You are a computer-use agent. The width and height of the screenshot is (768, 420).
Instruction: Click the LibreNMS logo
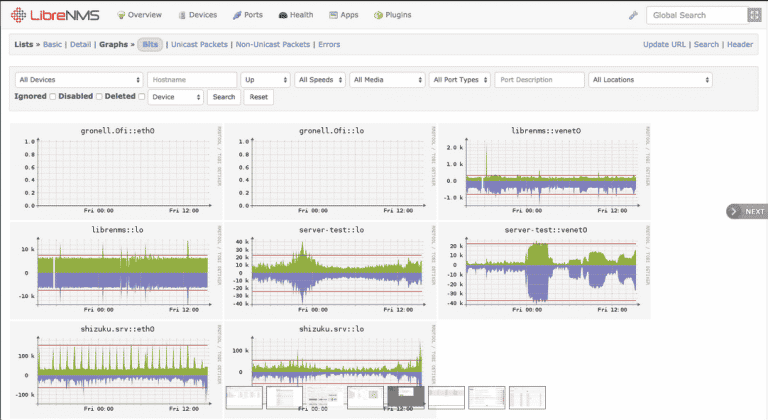53,15
